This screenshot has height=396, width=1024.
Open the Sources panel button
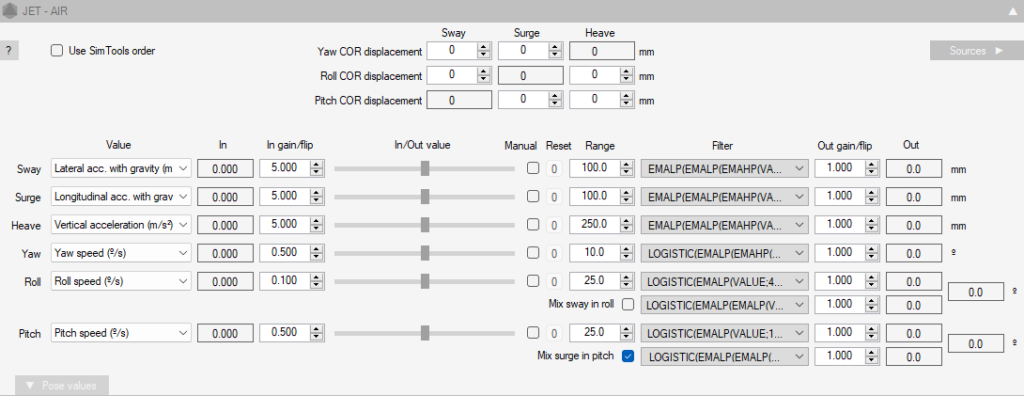976,50
